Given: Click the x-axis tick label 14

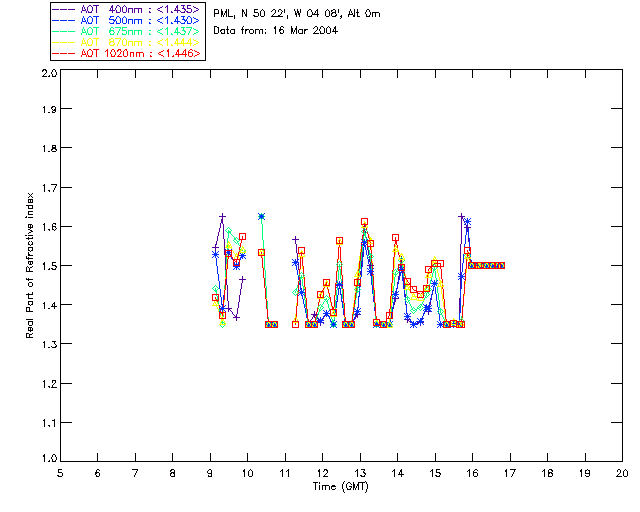Looking at the screenshot, I should click(398, 473).
